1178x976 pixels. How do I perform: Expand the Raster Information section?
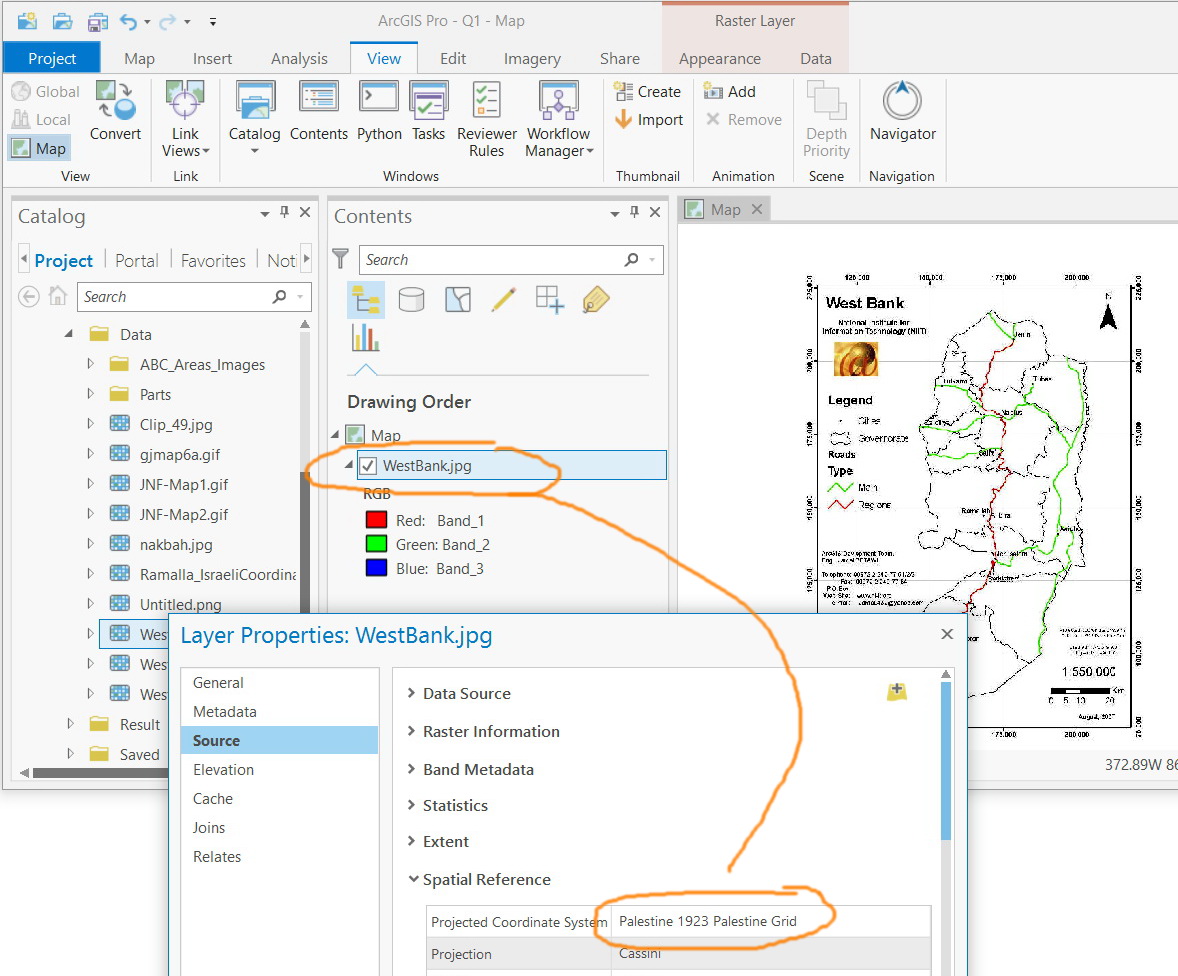point(412,731)
